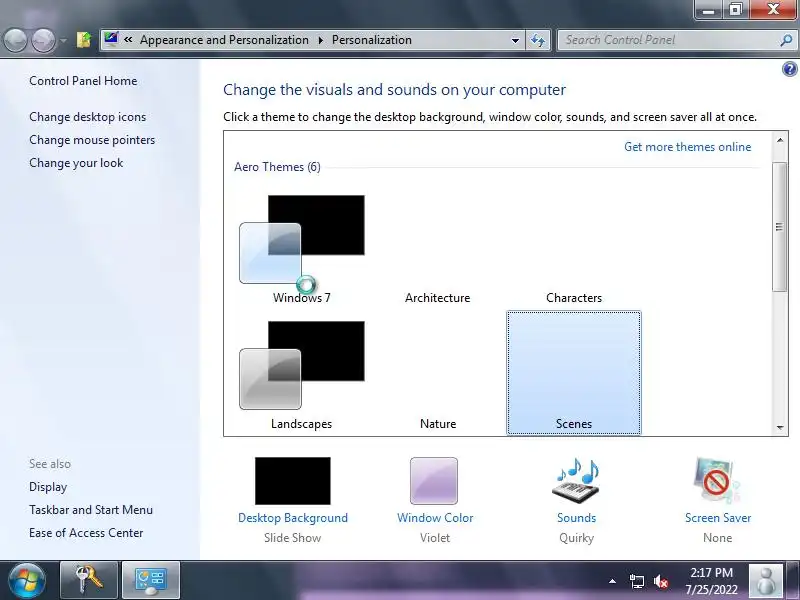Open the Screen Saver icon
The height and width of the screenshot is (600, 800).
click(717, 481)
